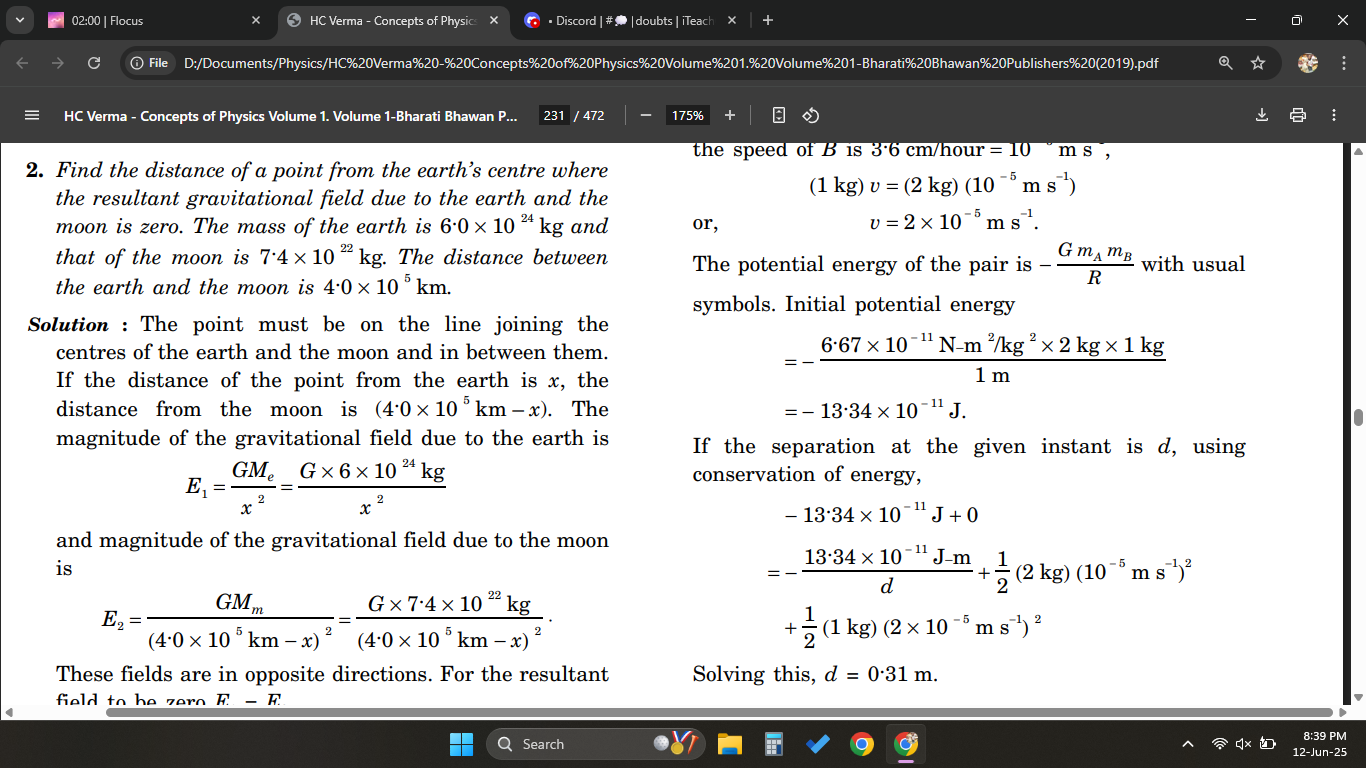Open the Wi-Fi network icon in the tray
Image resolution: width=1366 pixels, height=768 pixels.
[x=1219, y=744]
